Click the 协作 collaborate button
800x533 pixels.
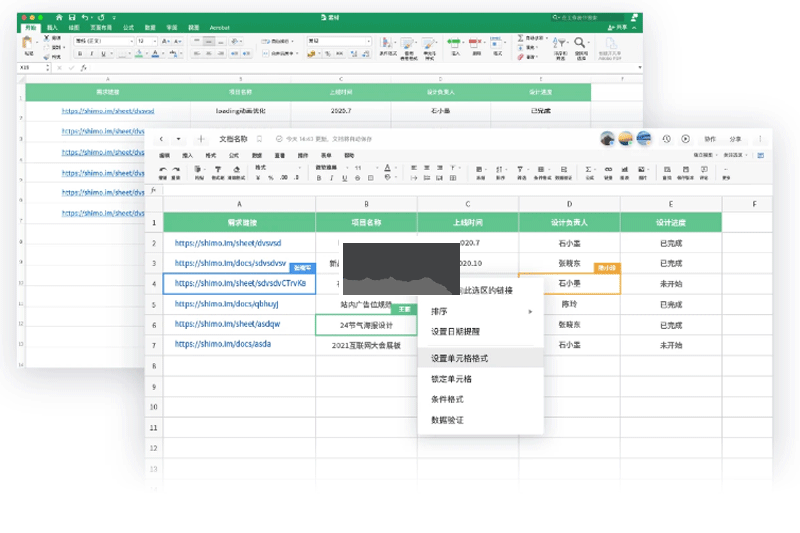coord(710,139)
